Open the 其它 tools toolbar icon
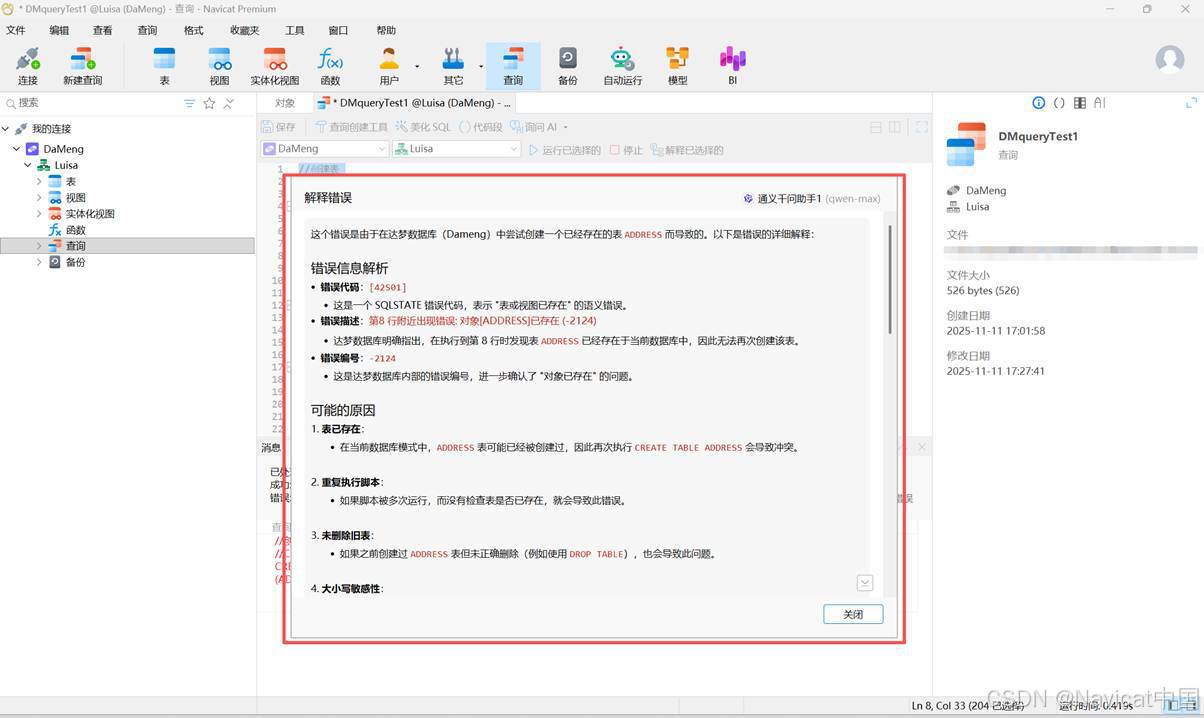The height and width of the screenshot is (718, 1204). pos(453,66)
